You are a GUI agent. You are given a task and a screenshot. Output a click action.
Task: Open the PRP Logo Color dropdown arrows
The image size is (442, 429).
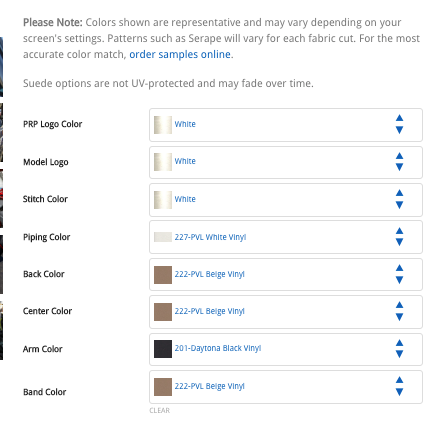(399, 124)
